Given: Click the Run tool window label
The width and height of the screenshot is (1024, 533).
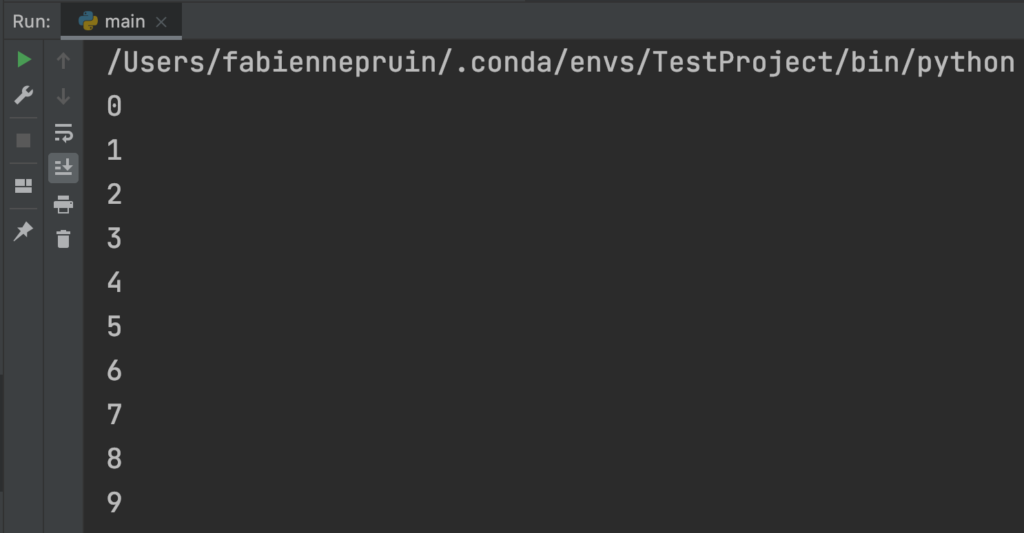Looking at the screenshot, I should 31,21.
